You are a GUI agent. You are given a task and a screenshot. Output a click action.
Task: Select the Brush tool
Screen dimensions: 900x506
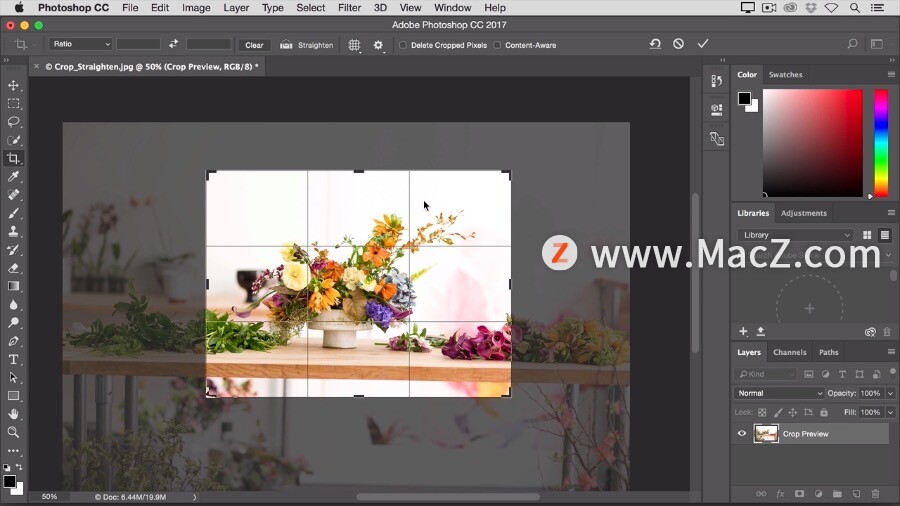[x=13, y=213]
